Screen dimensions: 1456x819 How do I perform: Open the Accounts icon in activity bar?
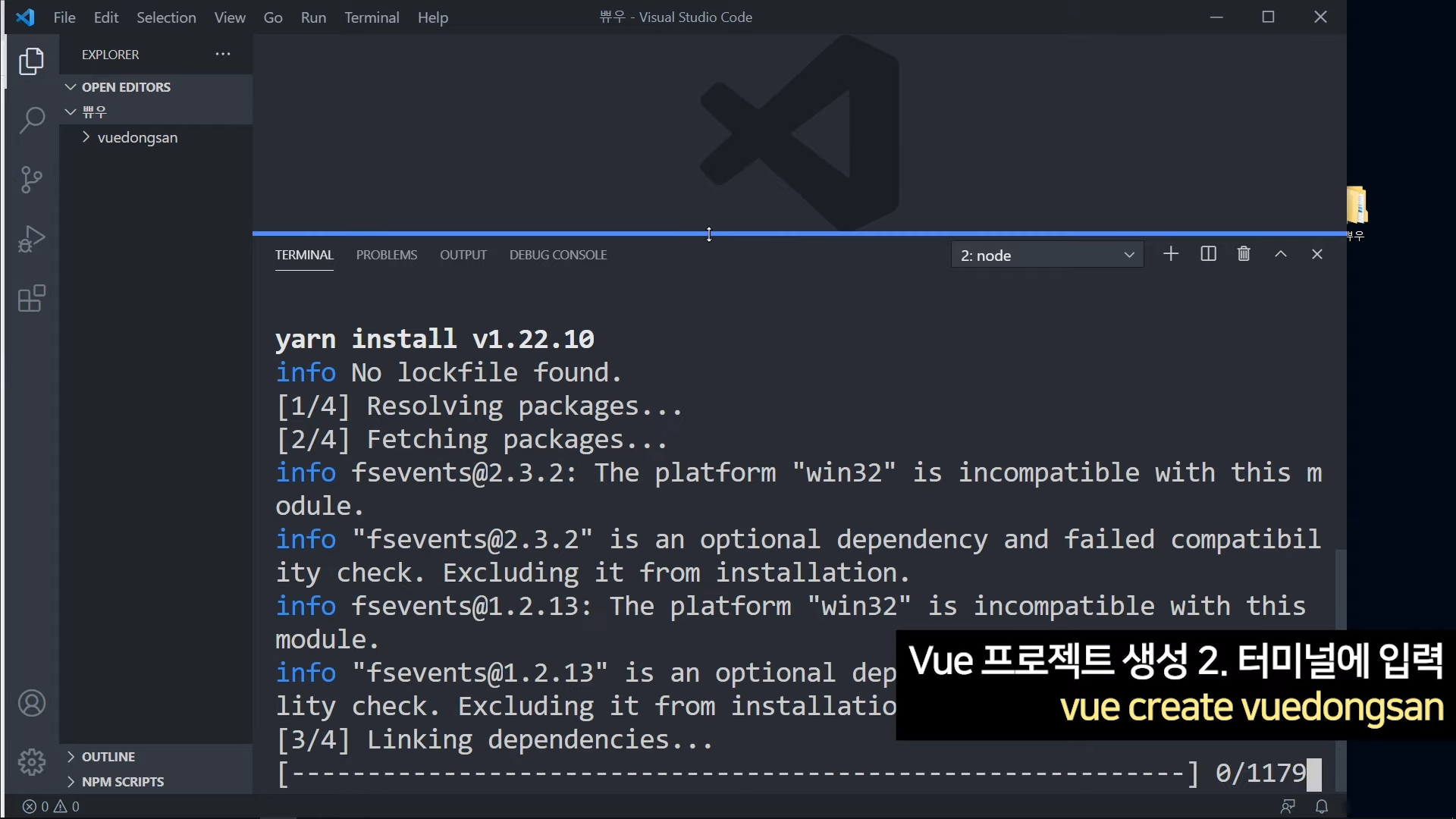[31, 704]
